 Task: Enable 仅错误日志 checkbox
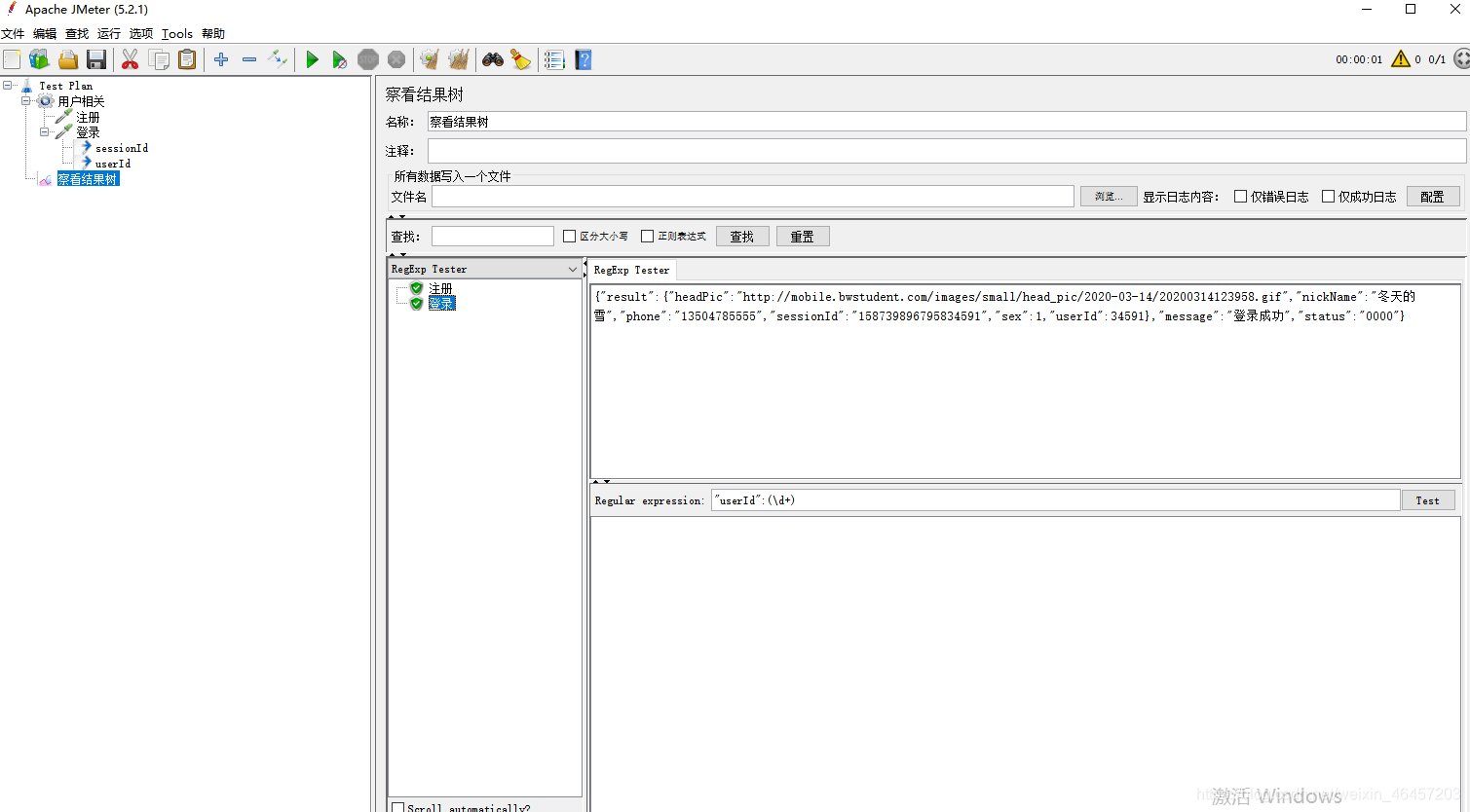[1241, 197]
